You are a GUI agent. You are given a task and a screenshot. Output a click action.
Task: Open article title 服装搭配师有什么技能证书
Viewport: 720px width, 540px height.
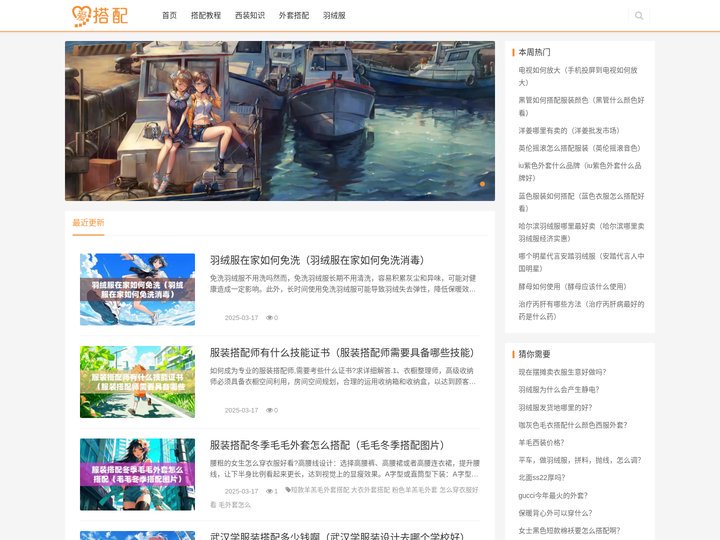click(342, 353)
